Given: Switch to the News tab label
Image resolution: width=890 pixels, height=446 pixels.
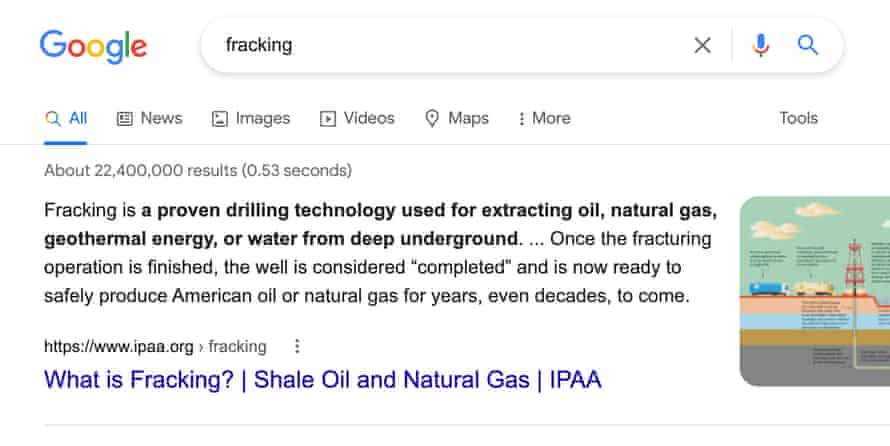Looking at the screenshot, I should click(x=161, y=118).
